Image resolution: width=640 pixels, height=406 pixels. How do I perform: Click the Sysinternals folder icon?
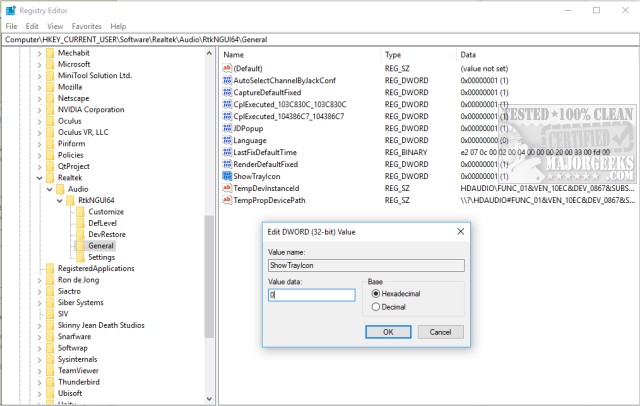(x=50, y=359)
